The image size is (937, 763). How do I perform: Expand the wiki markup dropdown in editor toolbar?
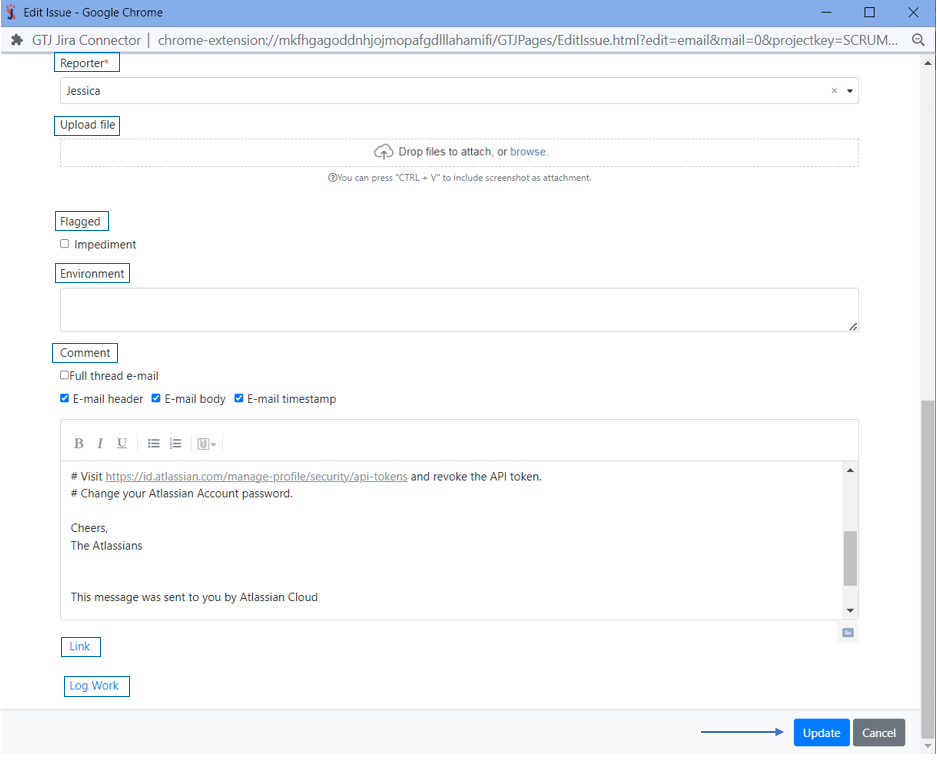pyautogui.click(x=207, y=444)
